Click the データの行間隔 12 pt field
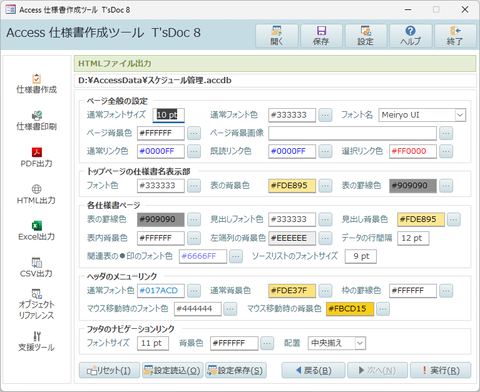Screen dimensions: 480x392 [413, 238]
